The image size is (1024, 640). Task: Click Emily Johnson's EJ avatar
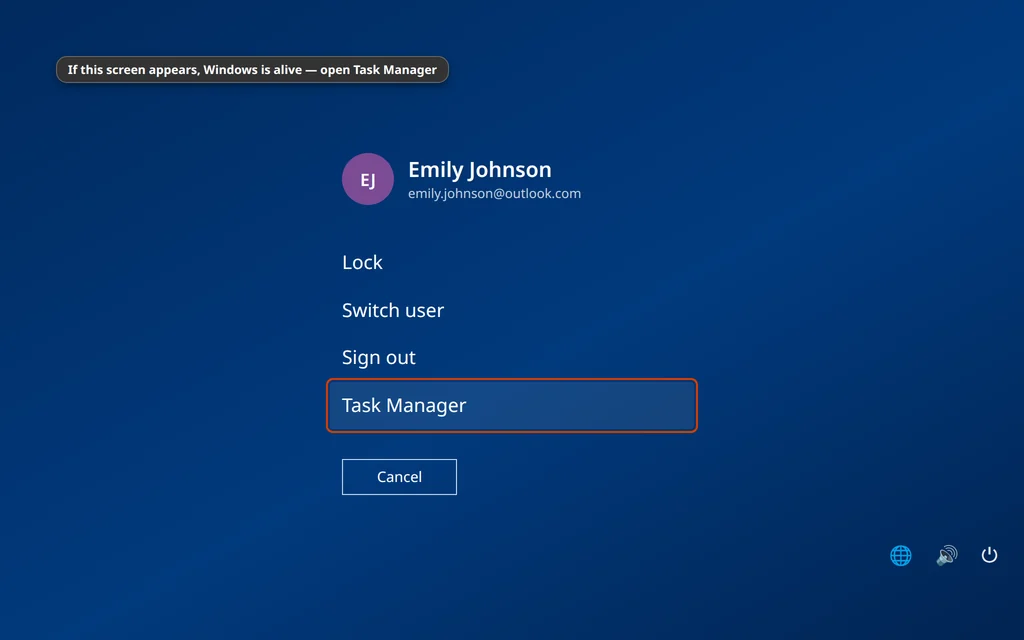coord(368,179)
